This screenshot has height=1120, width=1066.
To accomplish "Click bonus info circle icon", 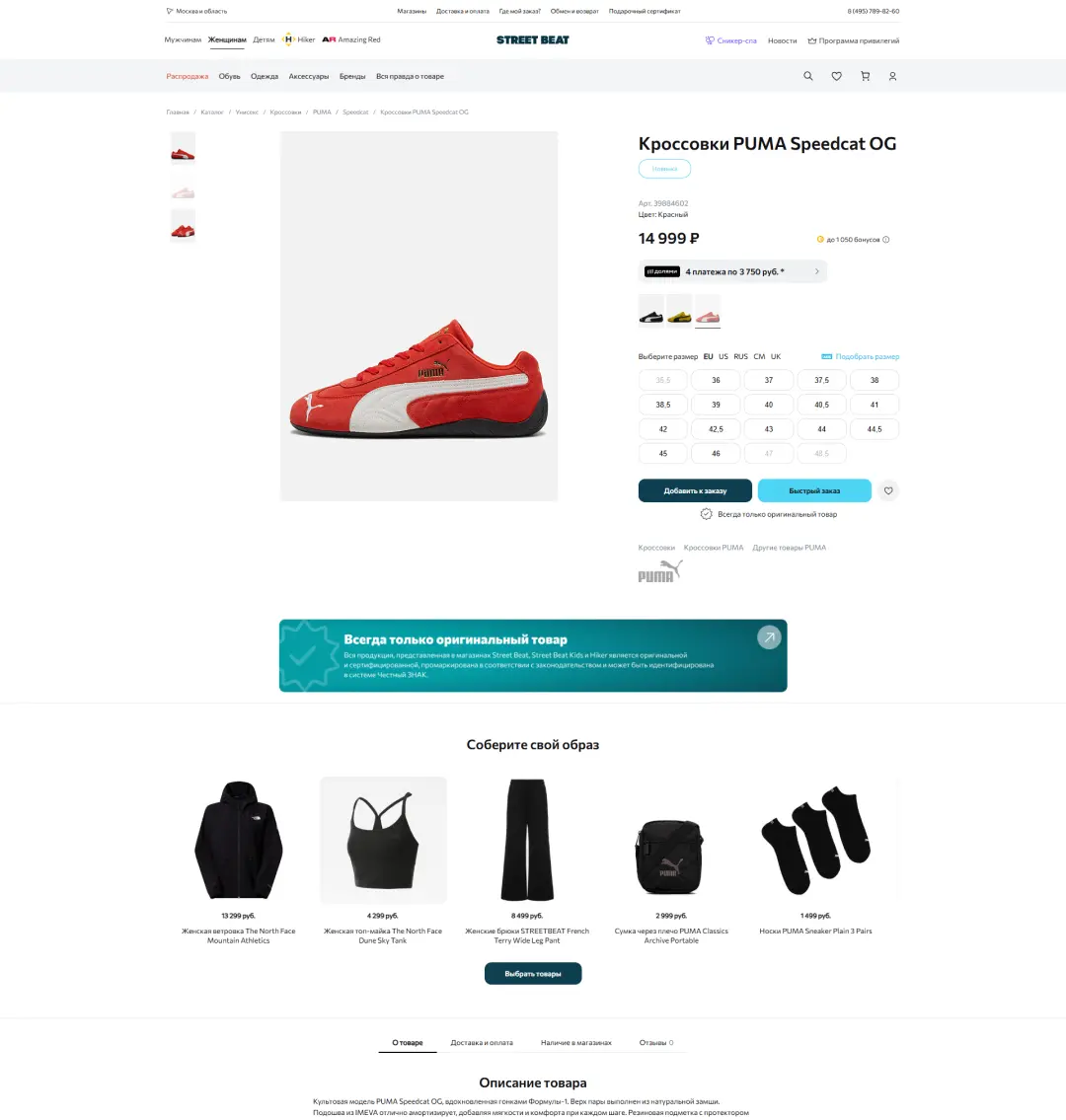I will [886, 239].
